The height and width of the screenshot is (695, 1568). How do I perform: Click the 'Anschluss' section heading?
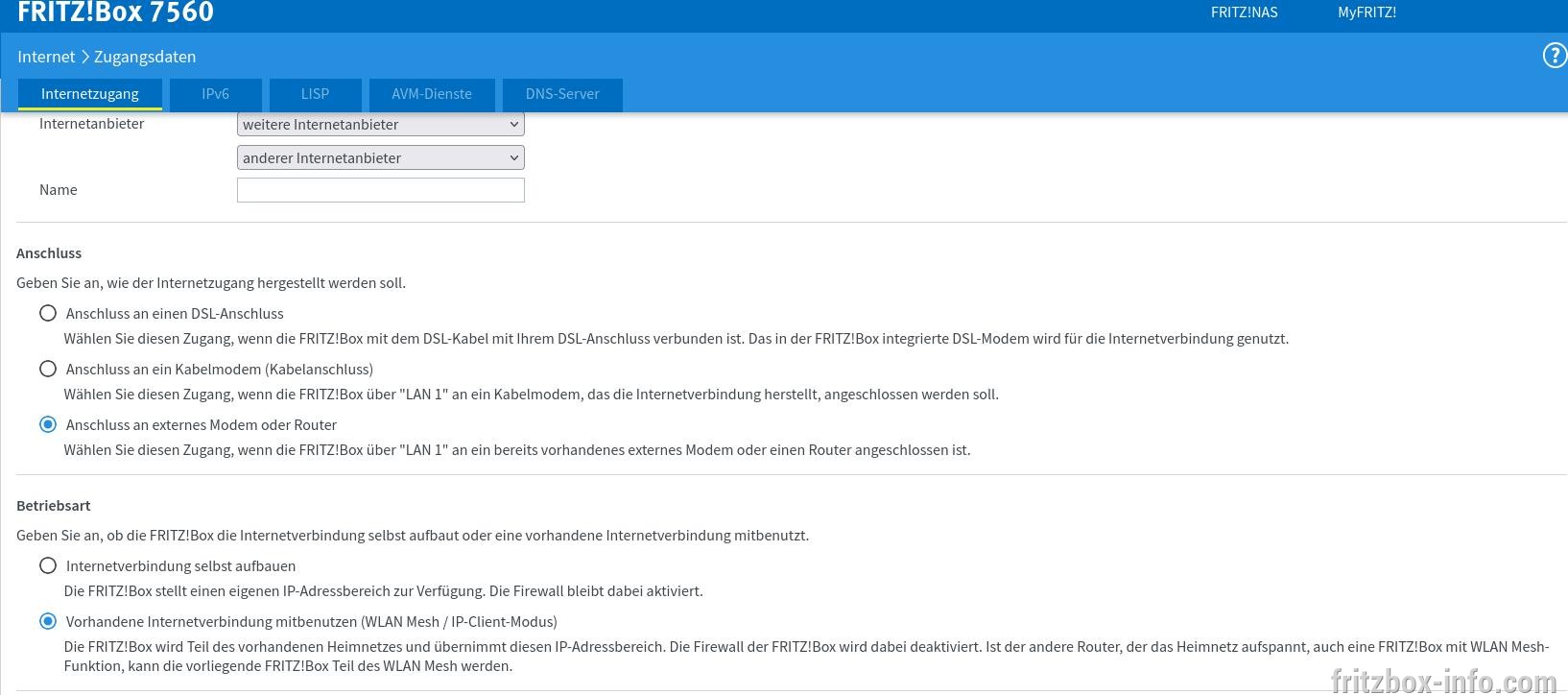[49, 253]
